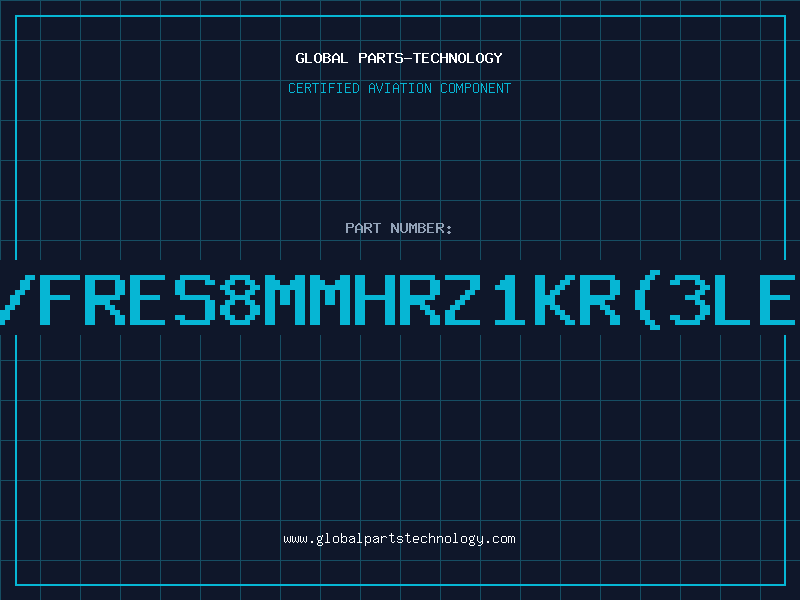Click the letter K in the part number
The image size is (800, 600).
click(554, 300)
